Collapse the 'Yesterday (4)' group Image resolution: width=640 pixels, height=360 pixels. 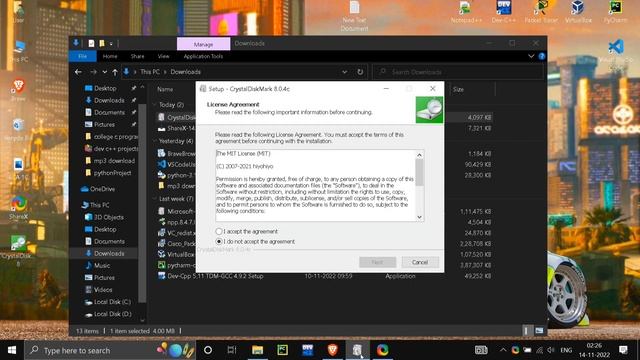tap(155, 141)
